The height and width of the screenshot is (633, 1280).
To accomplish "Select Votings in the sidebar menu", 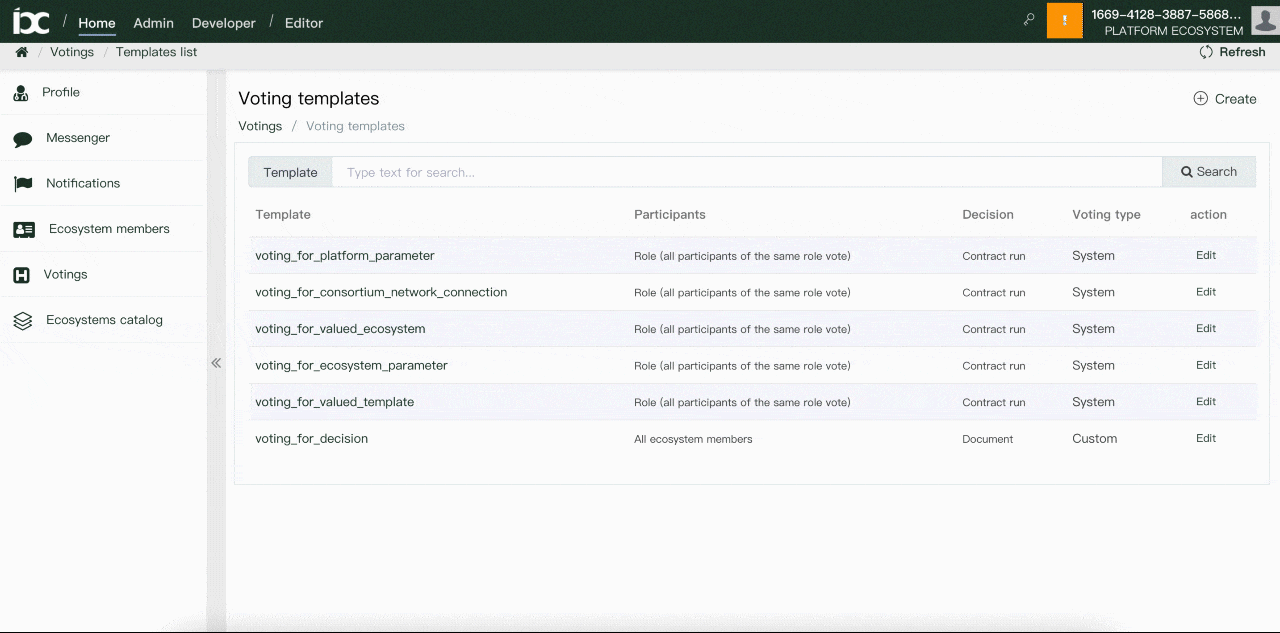I will [65, 275].
